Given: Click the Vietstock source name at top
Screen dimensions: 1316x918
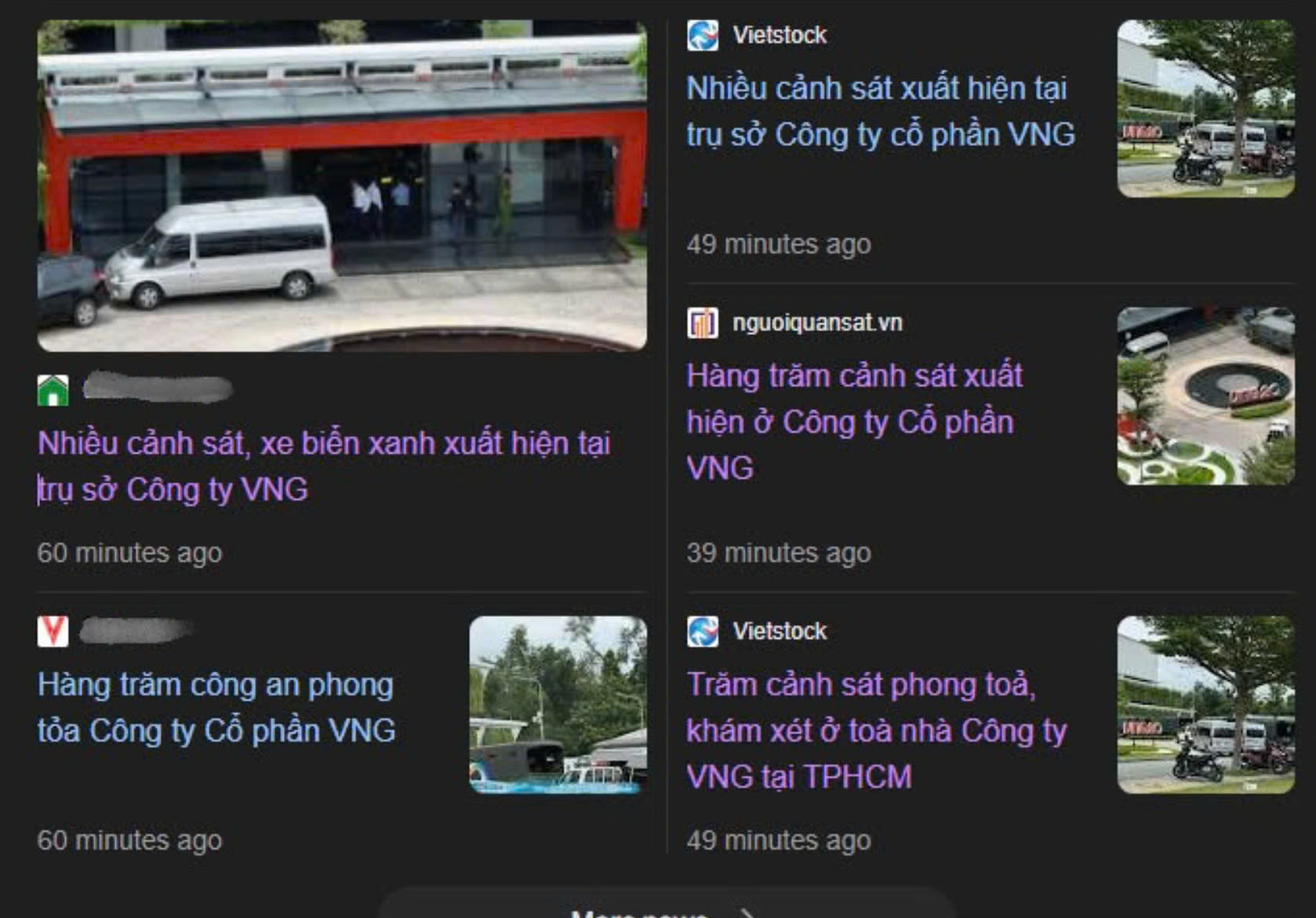Looking at the screenshot, I should 780,35.
